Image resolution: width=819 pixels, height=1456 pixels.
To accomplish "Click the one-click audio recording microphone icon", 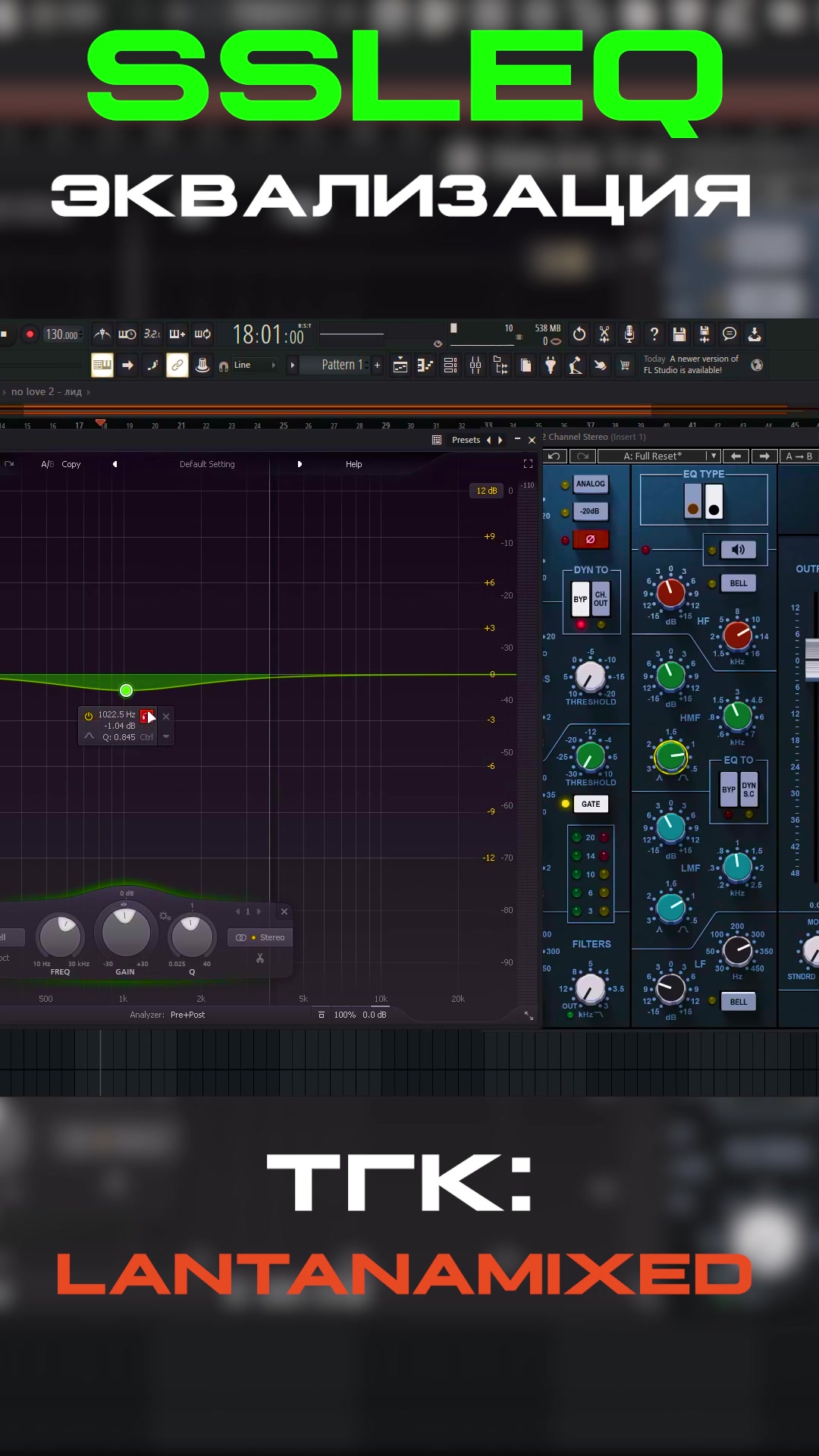I will (629, 334).
